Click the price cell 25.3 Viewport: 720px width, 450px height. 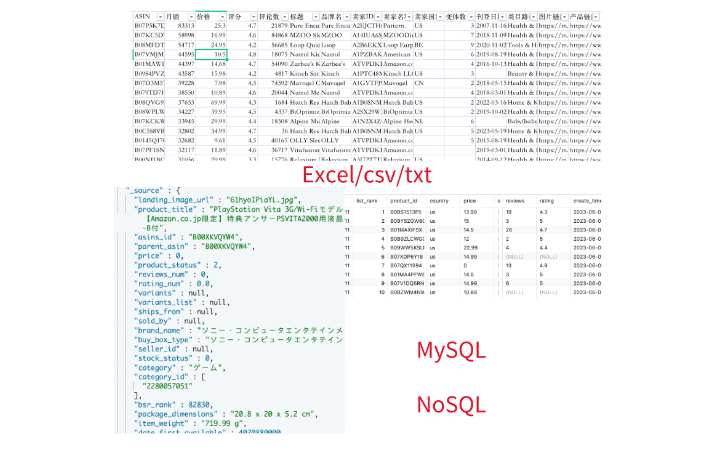pos(219,26)
